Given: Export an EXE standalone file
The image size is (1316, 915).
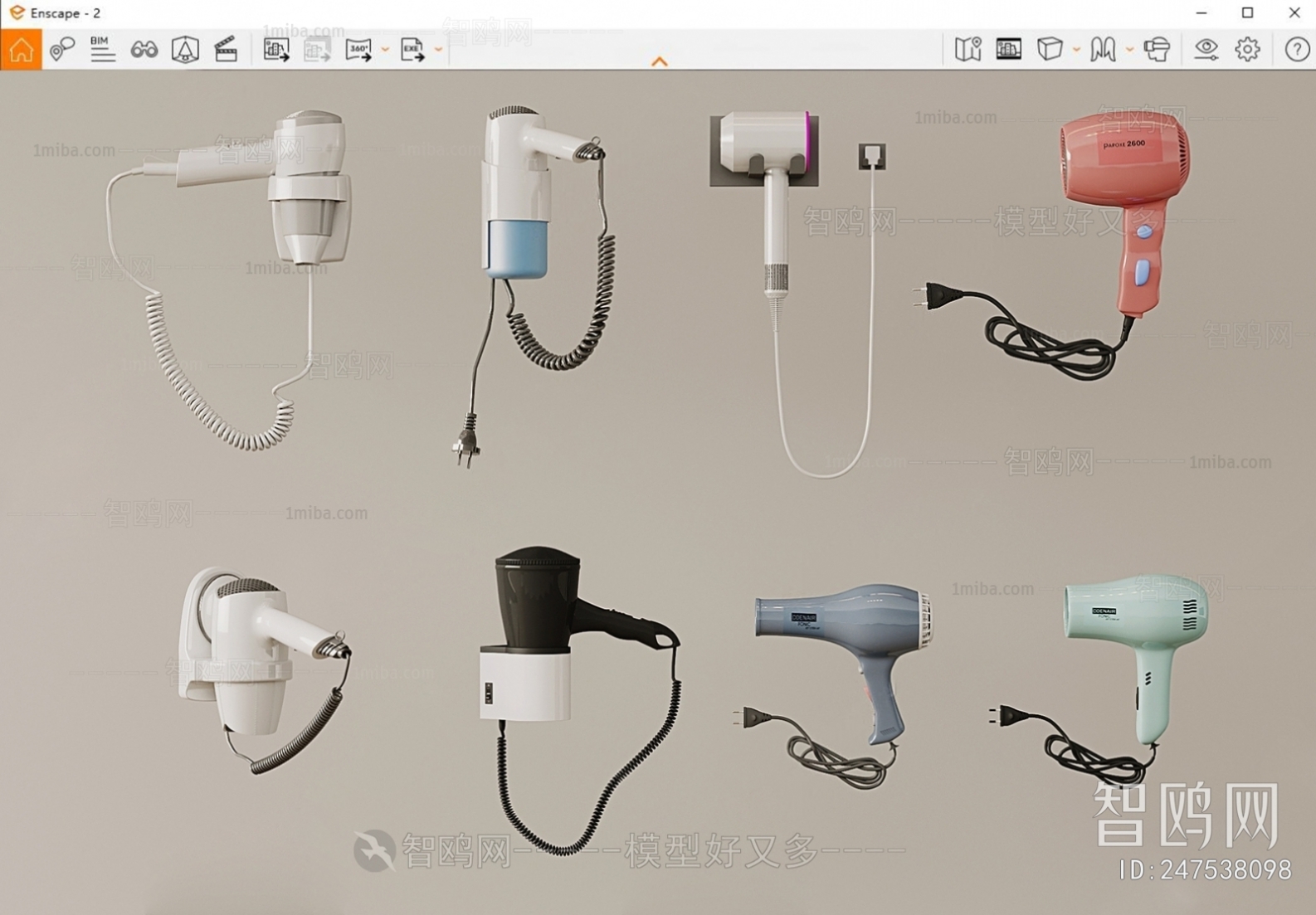Looking at the screenshot, I should 412,50.
